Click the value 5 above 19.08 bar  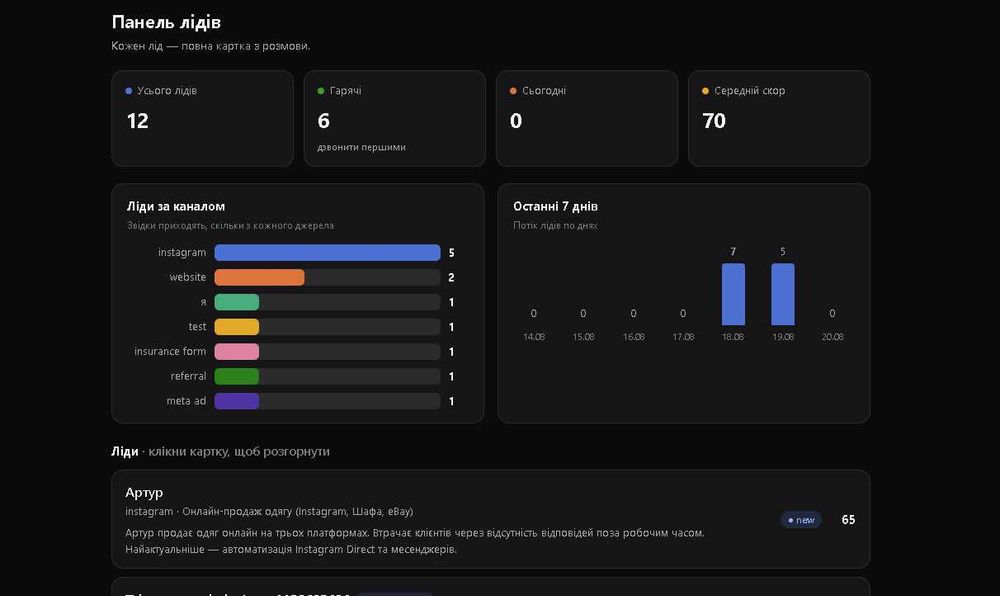click(783, 252)
